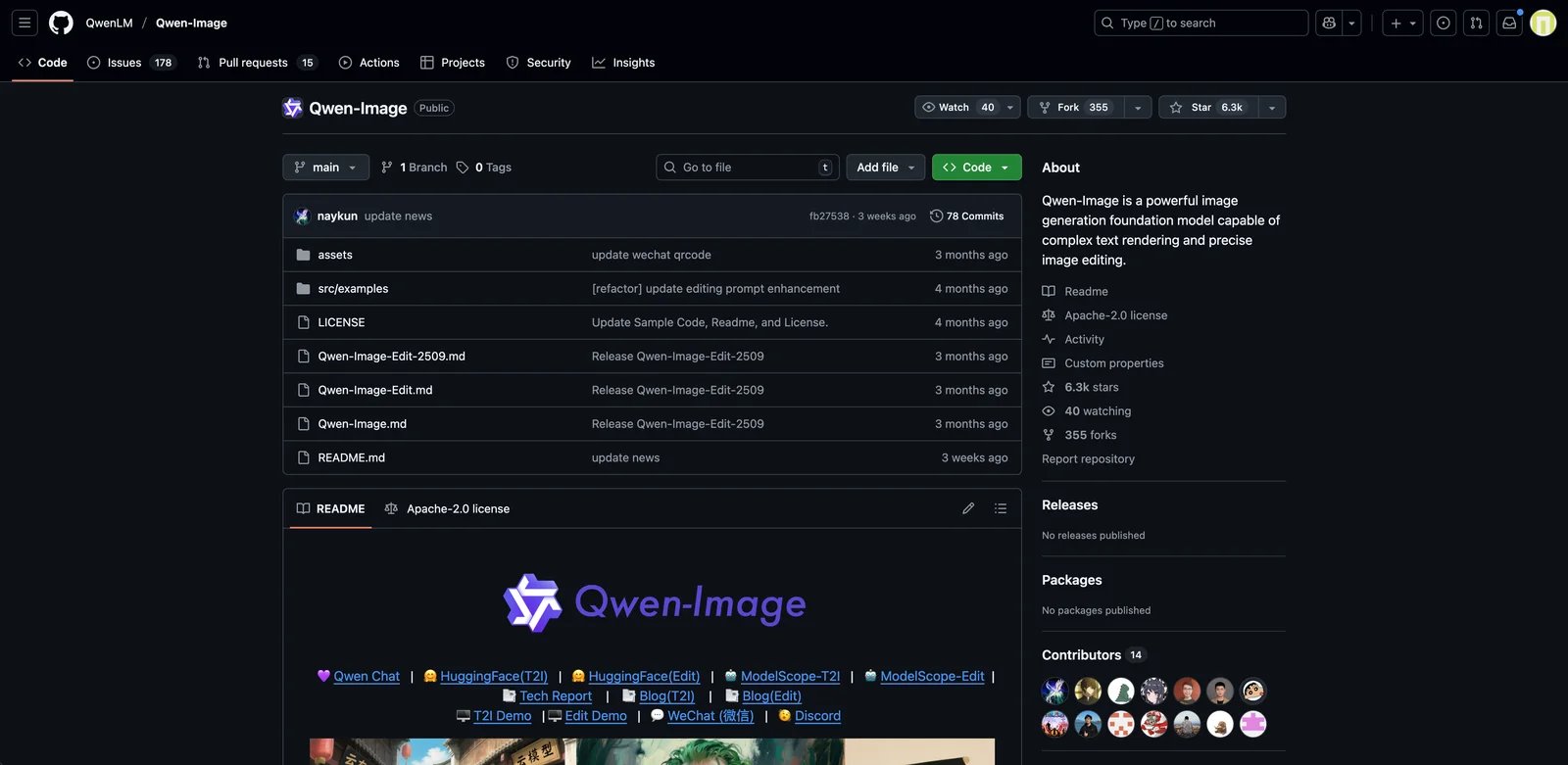Open the Copilot chat icon
The height and width of the screenshot is (765, 1568).
(1329, 23)
